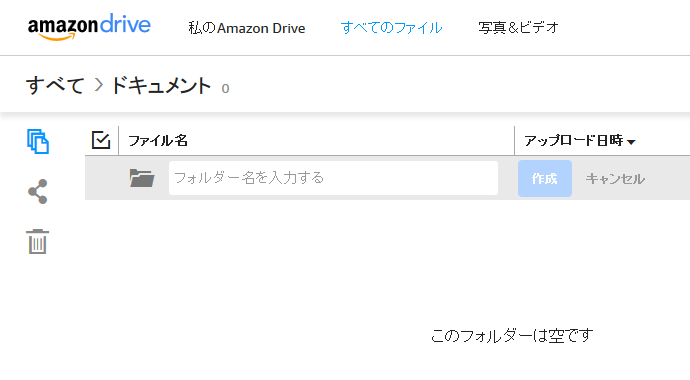Click the アップロード日時 column header
The height and width of the screenshot is (380, 690).
[574, 141]
